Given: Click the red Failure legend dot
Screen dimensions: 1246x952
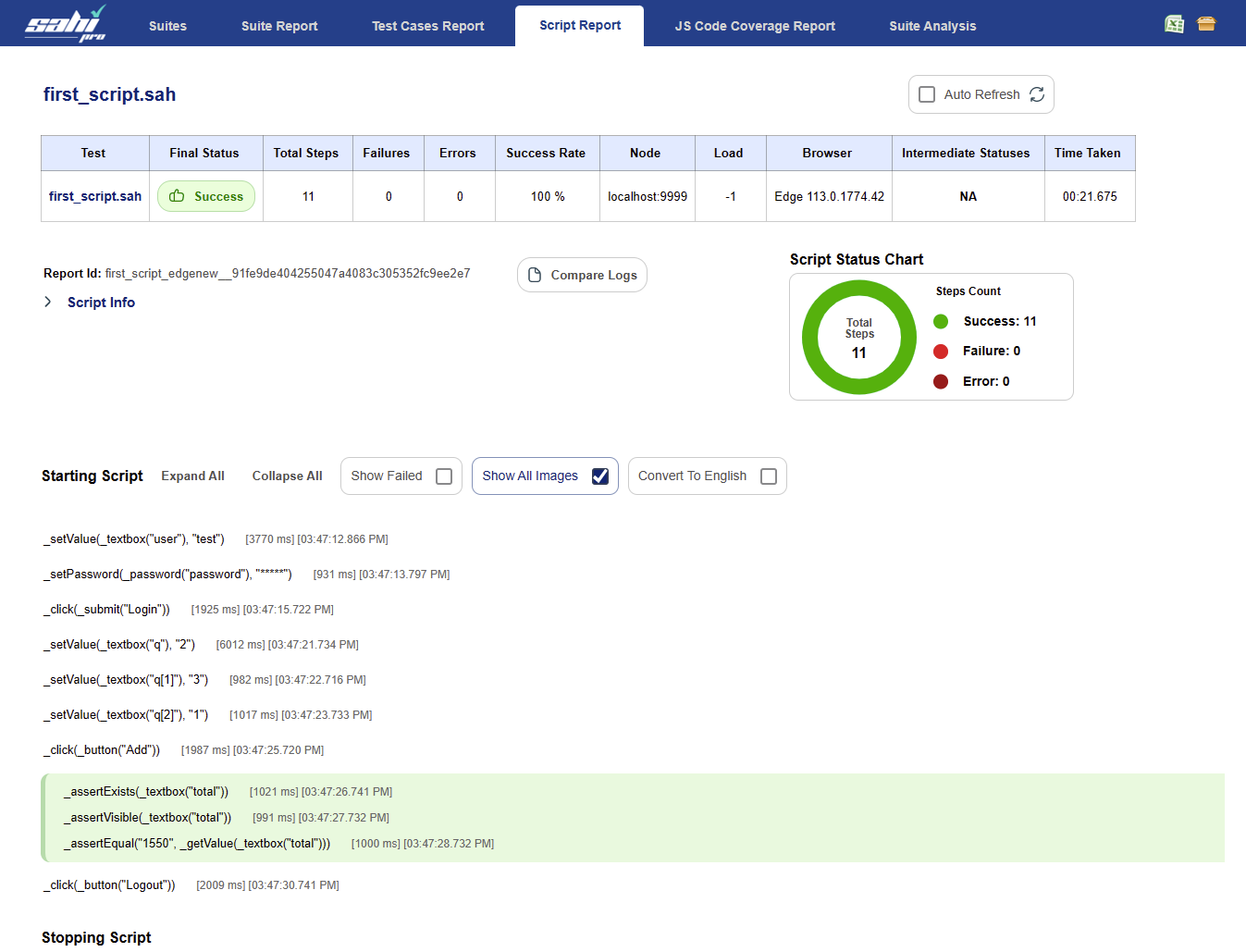Looking at the screenshot, I should pyautogui.click(x=941, y=351).
